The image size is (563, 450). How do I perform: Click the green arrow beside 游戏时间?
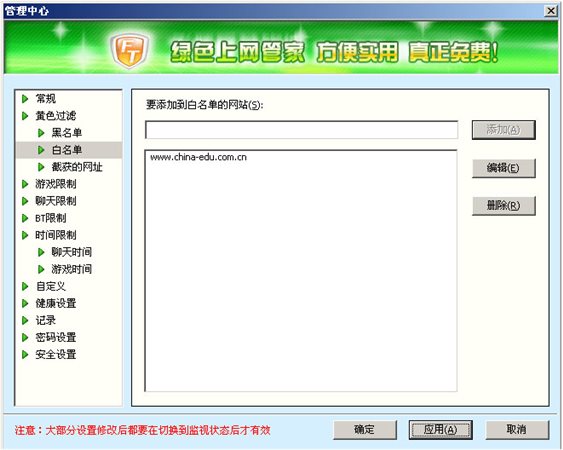click(41, 269)
